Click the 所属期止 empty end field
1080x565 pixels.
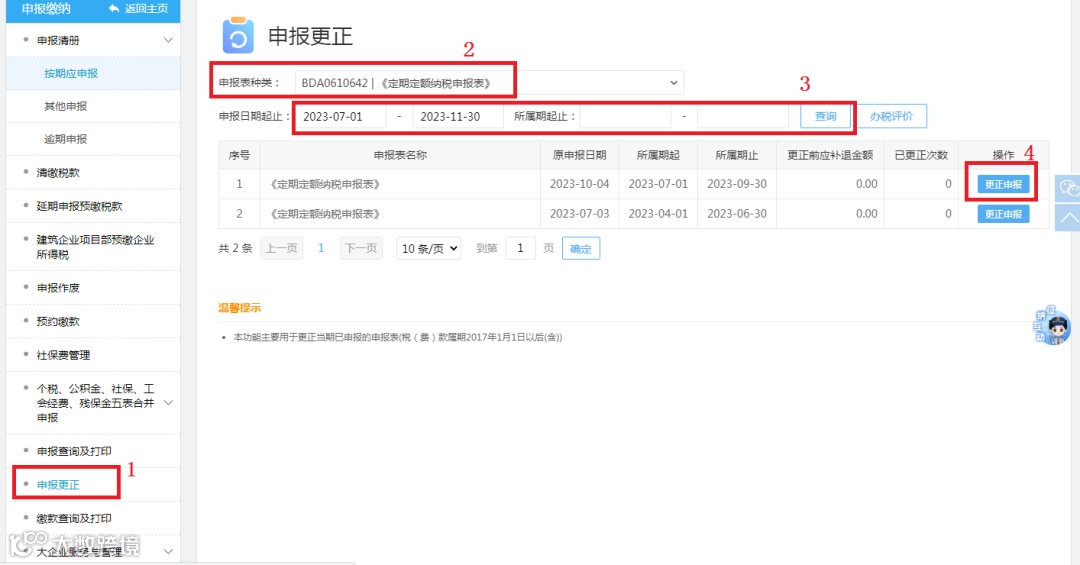point(742,116)
